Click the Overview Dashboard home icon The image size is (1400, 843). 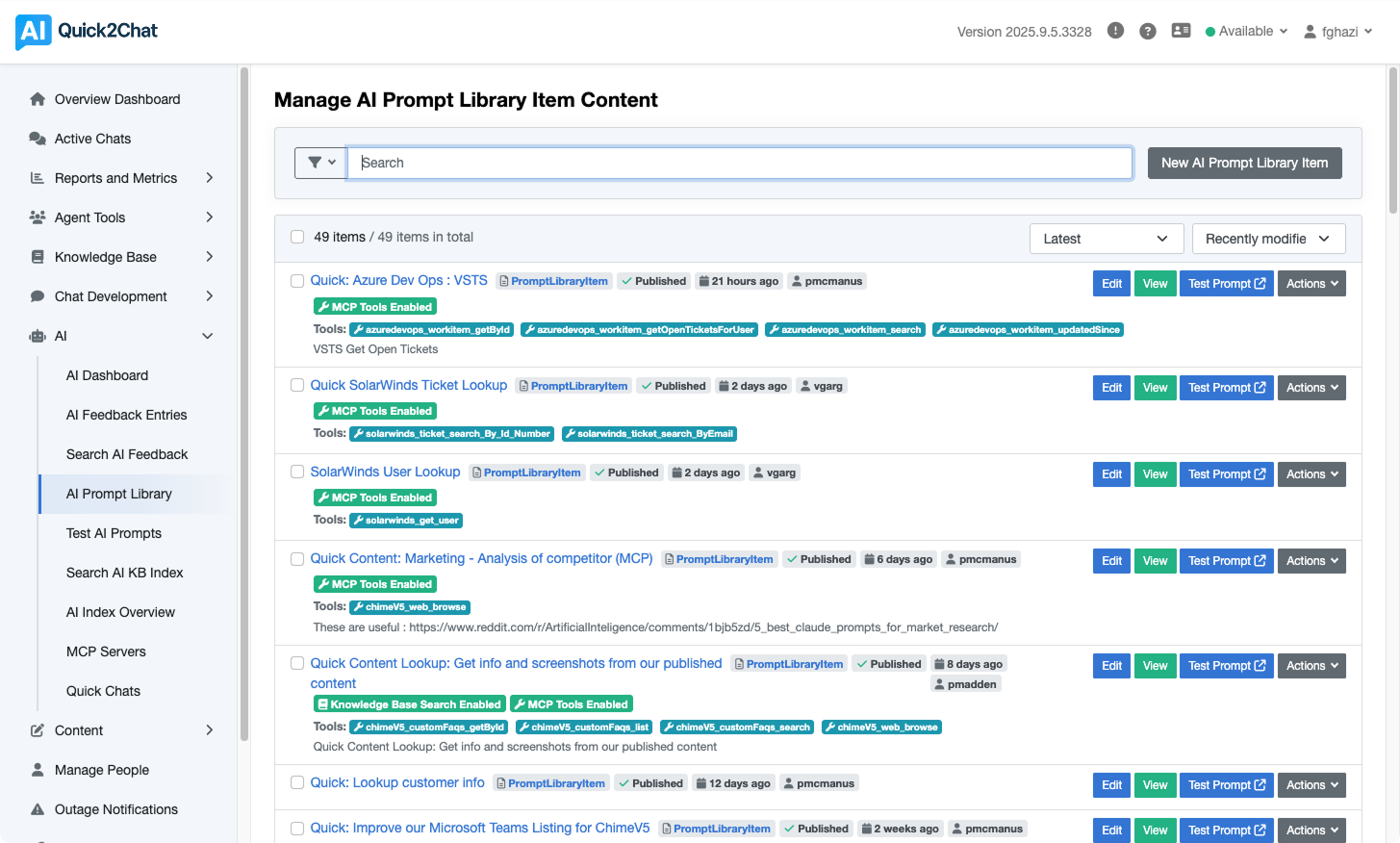pos(38,99)
